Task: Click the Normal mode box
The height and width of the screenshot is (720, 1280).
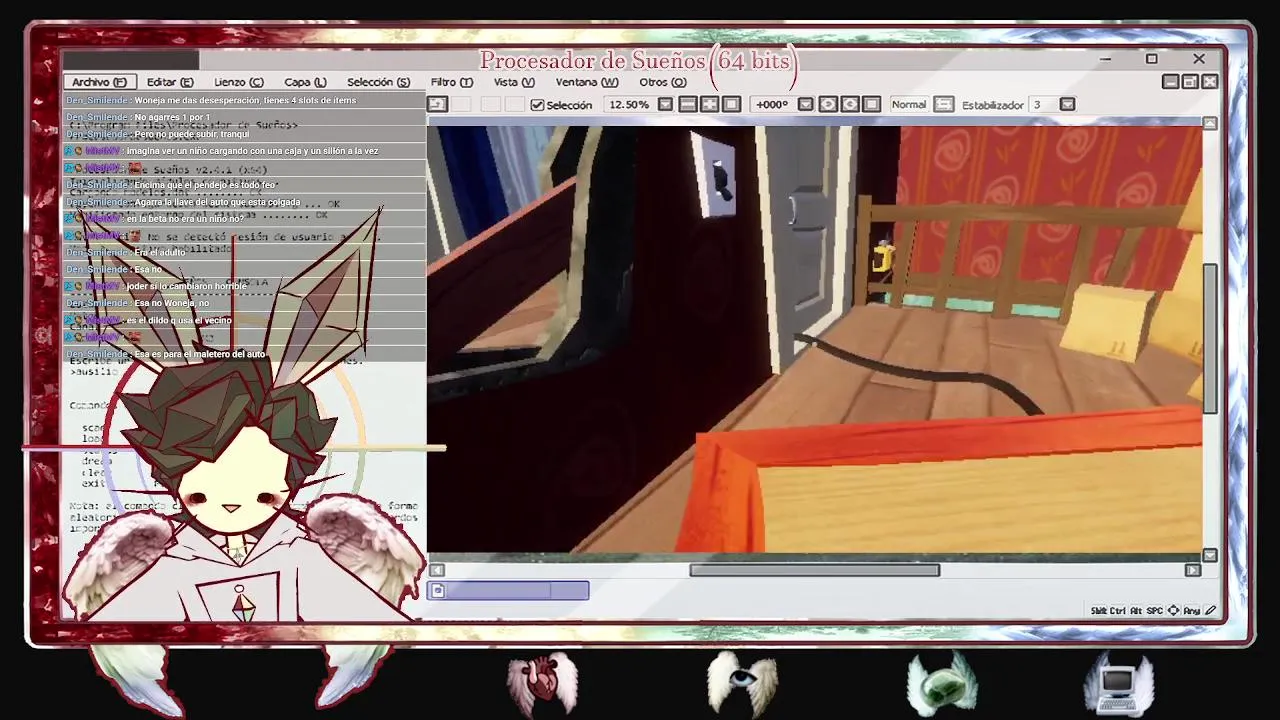Action: click(908, 104)
